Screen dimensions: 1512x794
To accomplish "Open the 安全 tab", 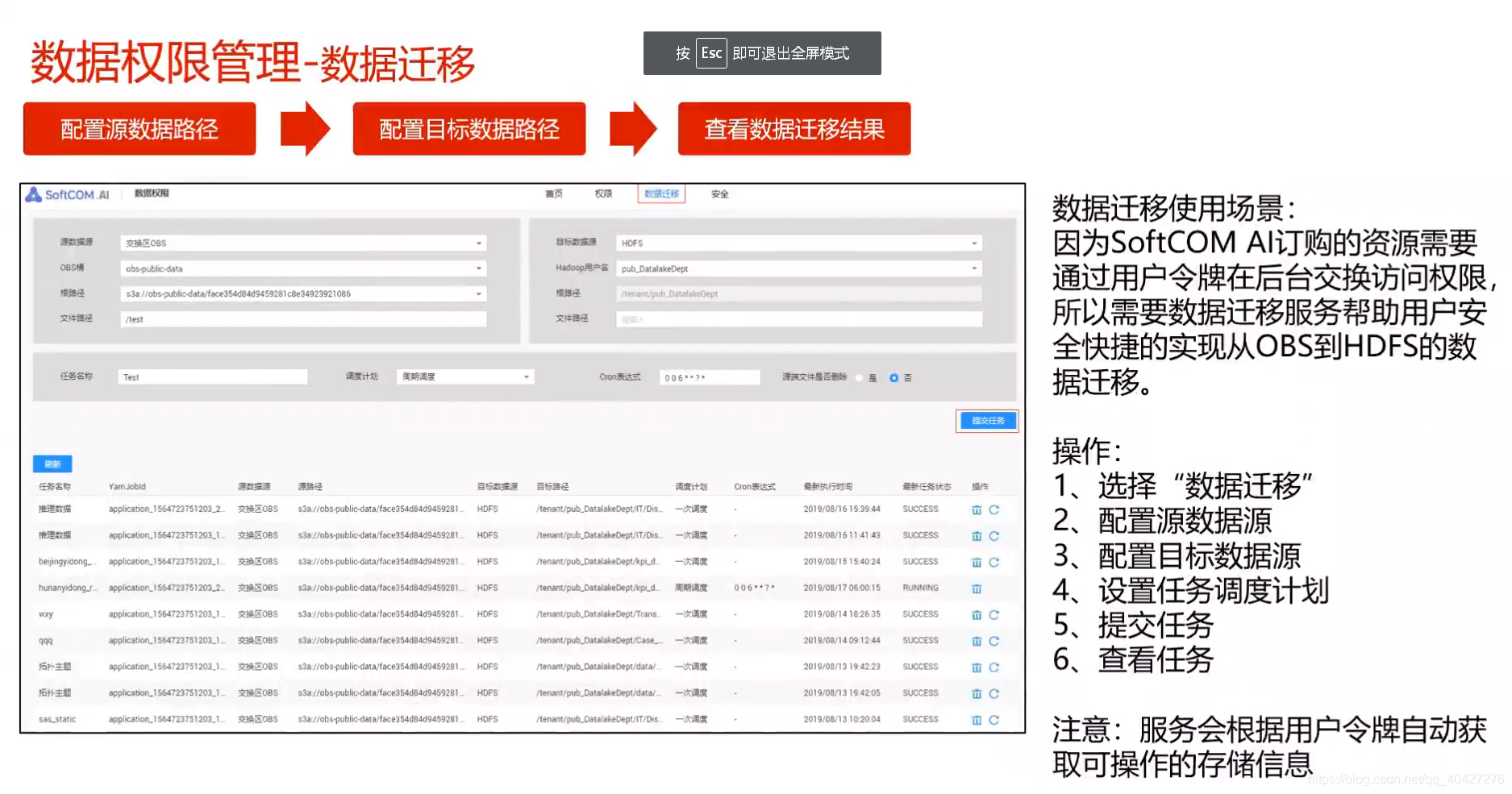I will click(720, 194).
